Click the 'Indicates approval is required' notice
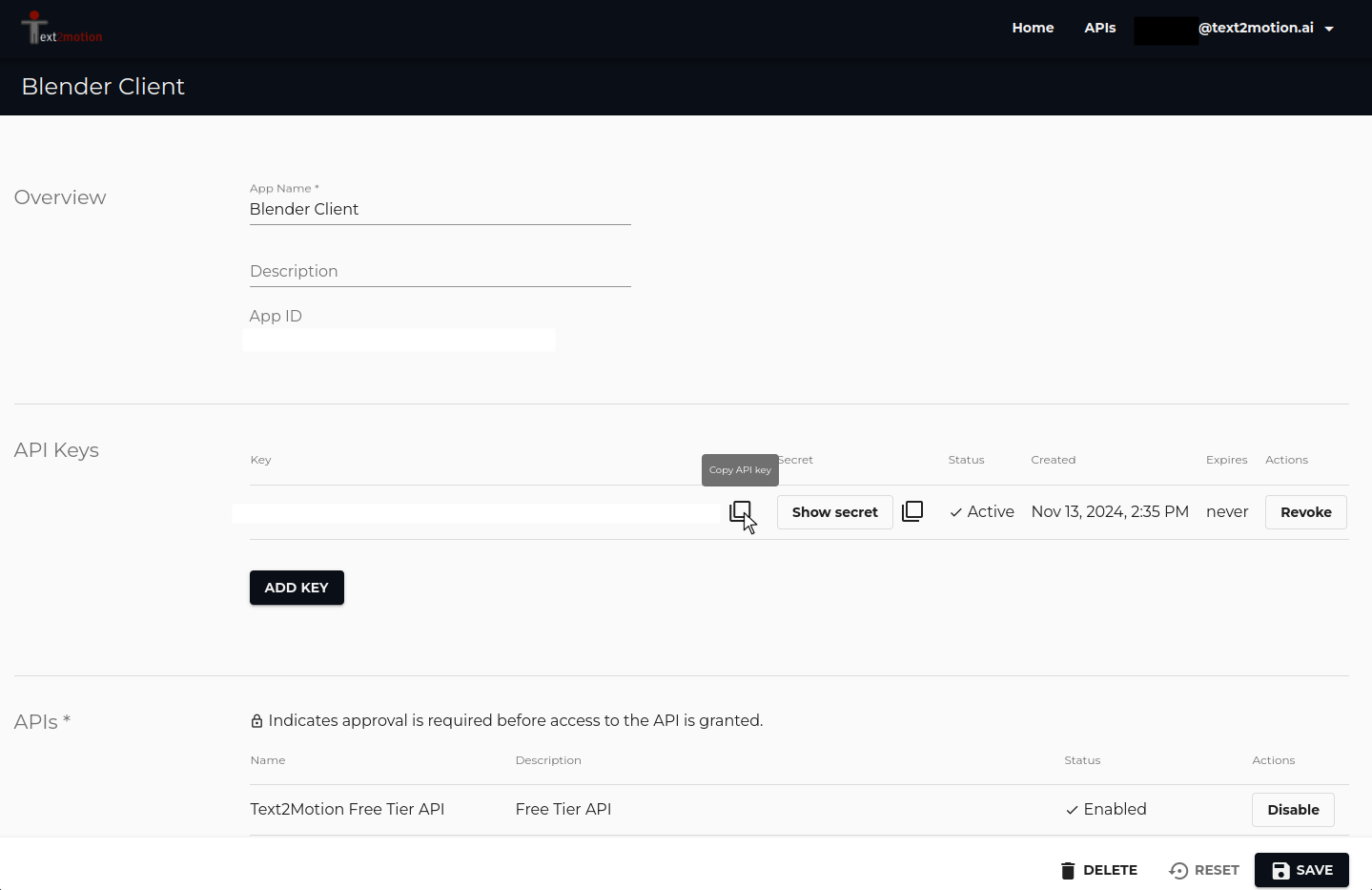 [506, 720]
